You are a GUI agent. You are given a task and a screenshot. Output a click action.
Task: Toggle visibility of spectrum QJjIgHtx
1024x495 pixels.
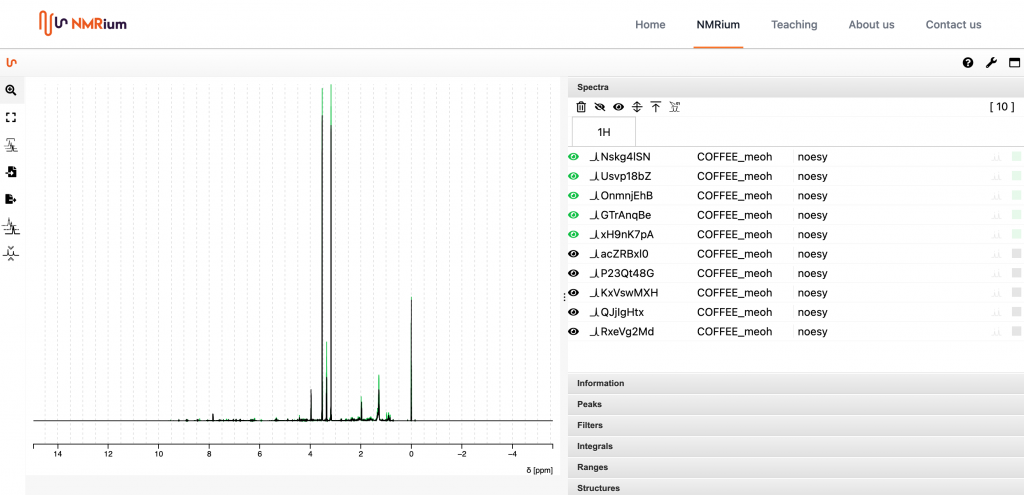[x=573, y=312]
